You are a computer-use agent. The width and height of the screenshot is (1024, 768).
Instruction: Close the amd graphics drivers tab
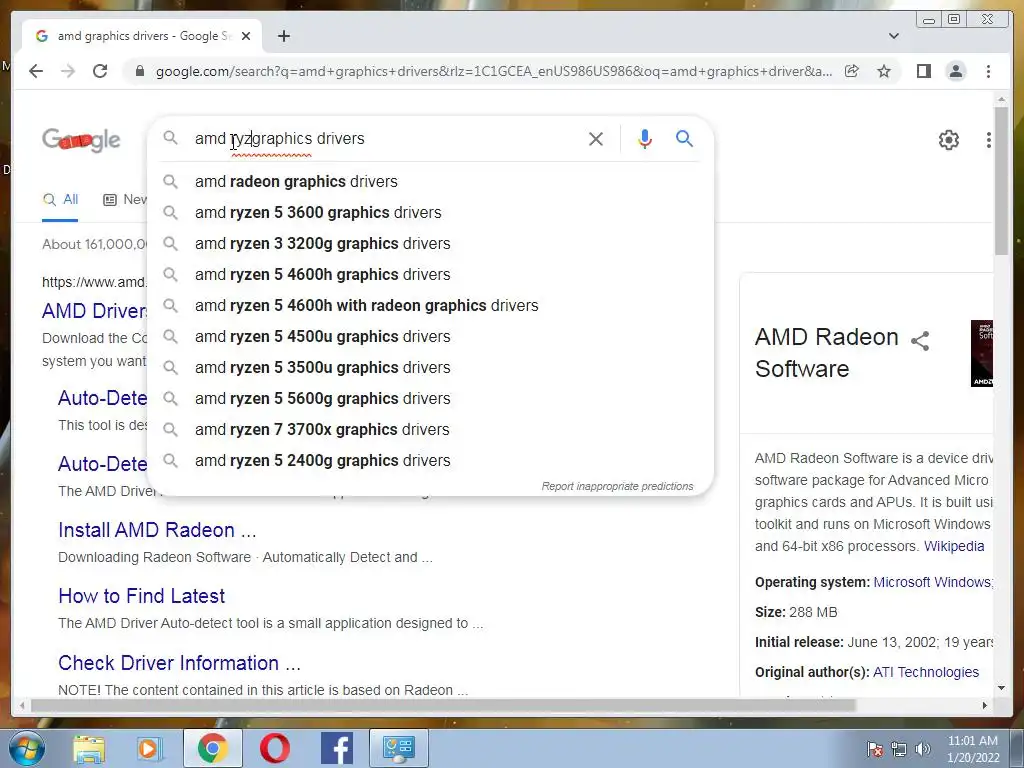[x=246, y=36]
